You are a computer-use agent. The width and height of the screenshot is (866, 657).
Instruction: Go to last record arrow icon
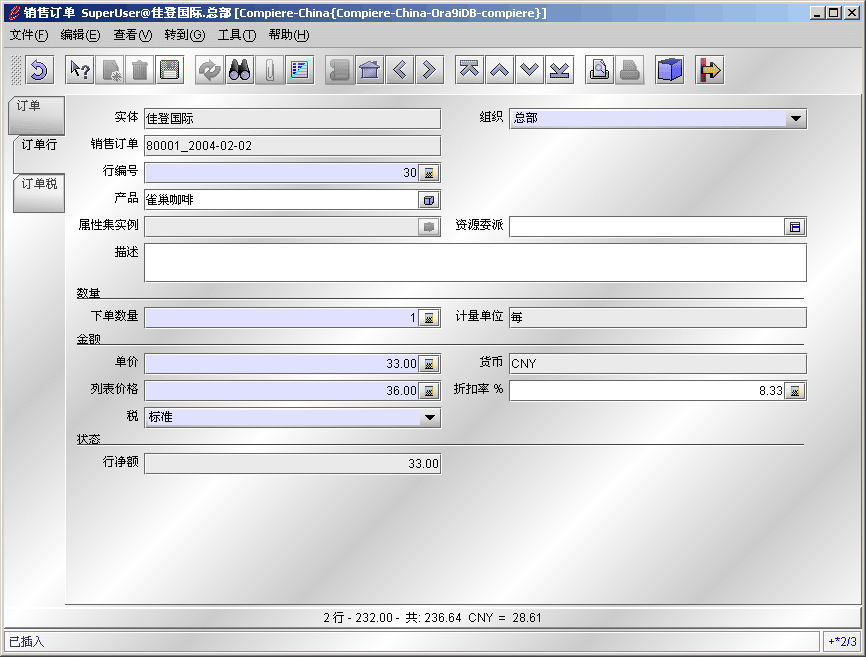click(x=560, y=70)
